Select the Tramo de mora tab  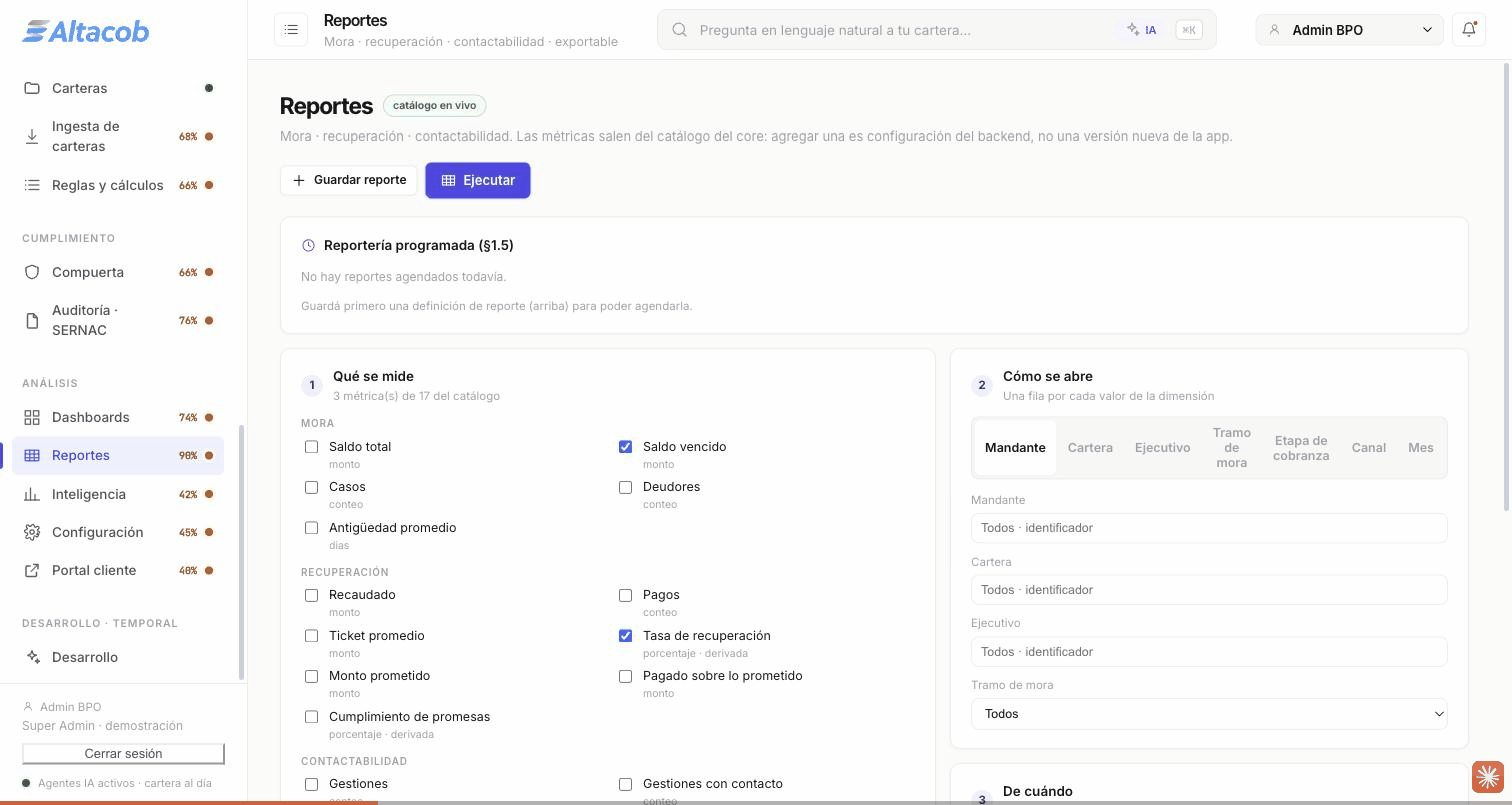[x=1232, y=448]
